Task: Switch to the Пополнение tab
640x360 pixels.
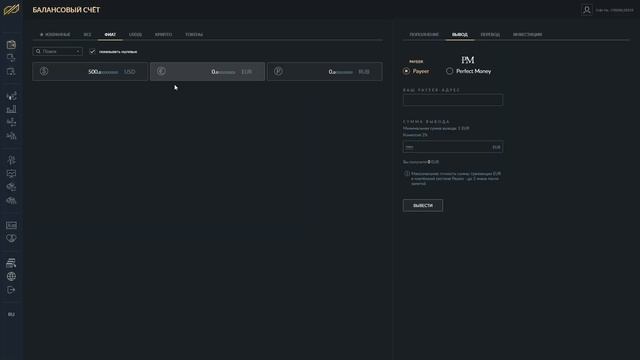Action: [x=424, y=35]
